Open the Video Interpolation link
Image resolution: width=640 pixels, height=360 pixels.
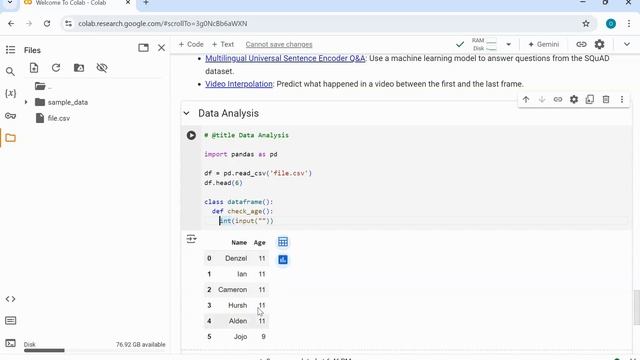tap(239, 84)
